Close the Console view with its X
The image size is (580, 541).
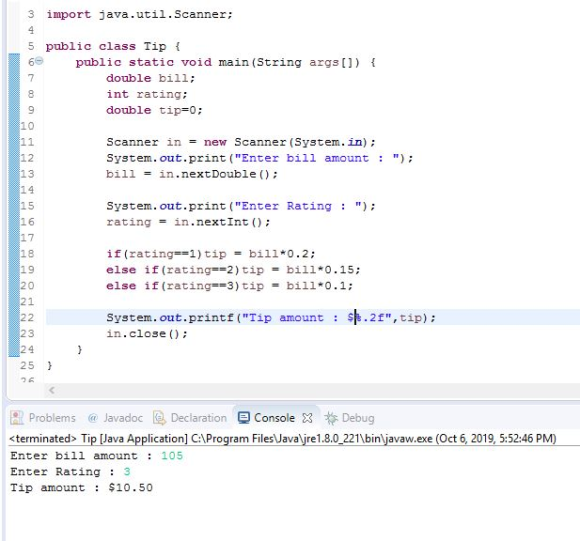[307, 418]
